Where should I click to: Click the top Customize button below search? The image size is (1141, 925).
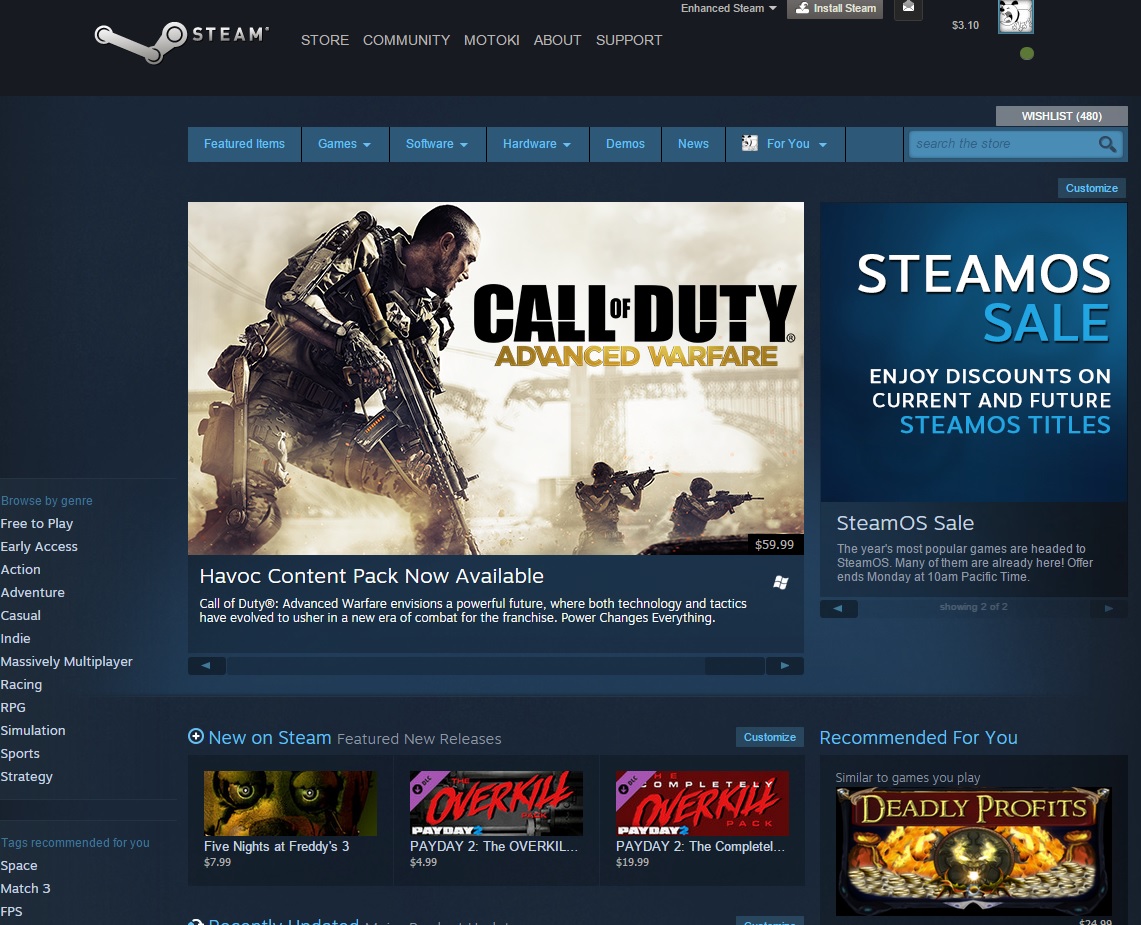click(x=1092, y=188)
